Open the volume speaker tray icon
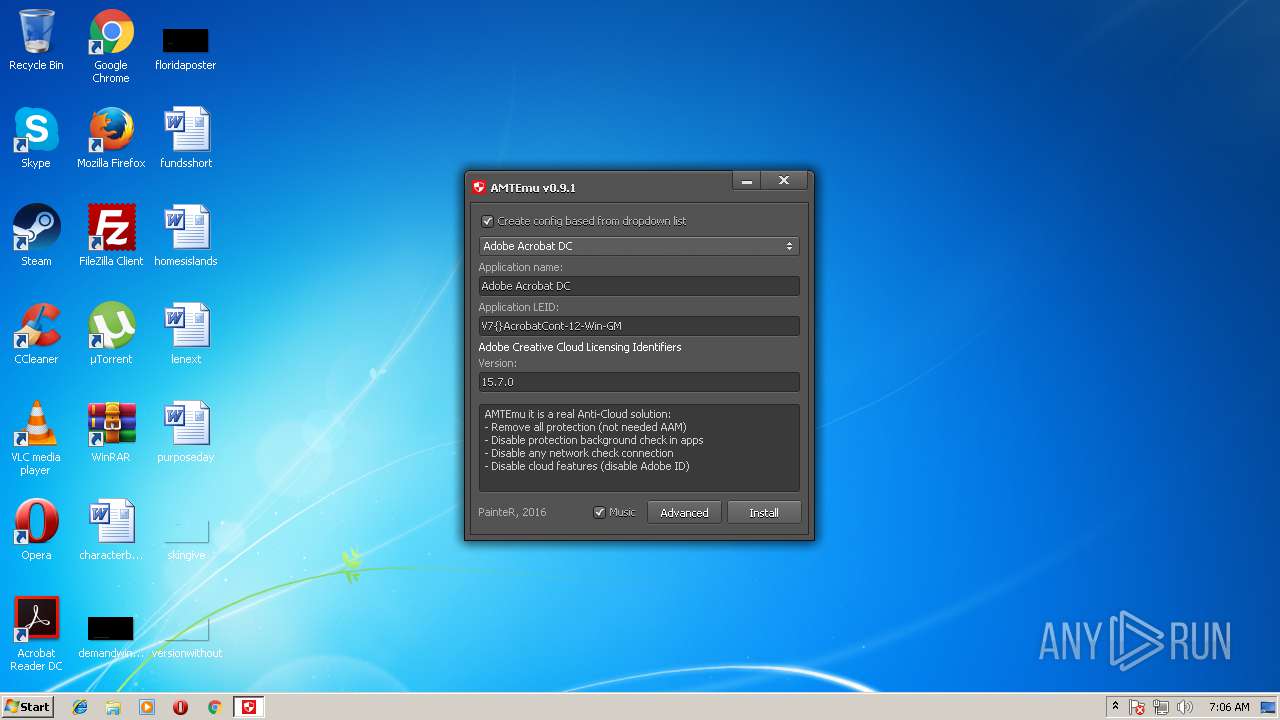The image size is (1280, 720). tap(1185, 707)
